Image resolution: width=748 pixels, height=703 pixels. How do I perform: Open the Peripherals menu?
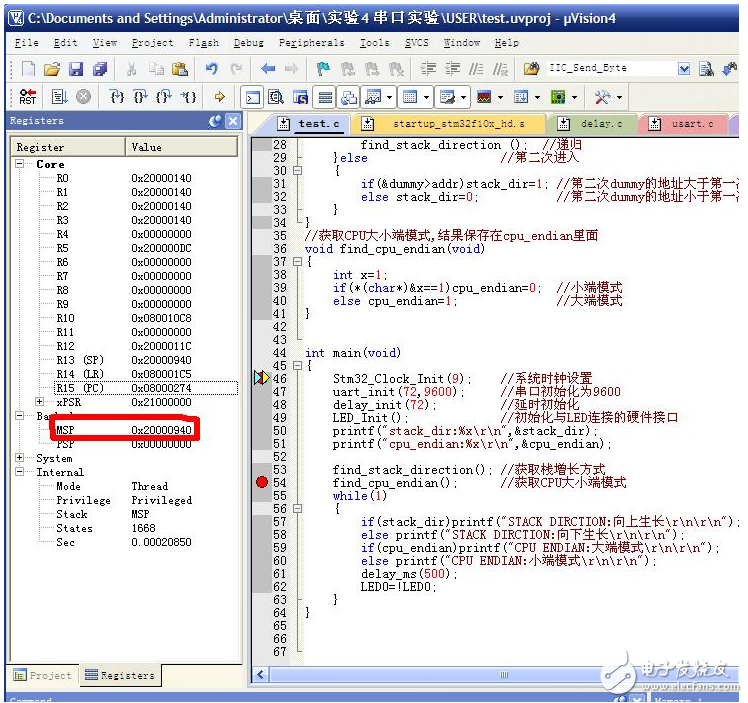tap(311, 43)
